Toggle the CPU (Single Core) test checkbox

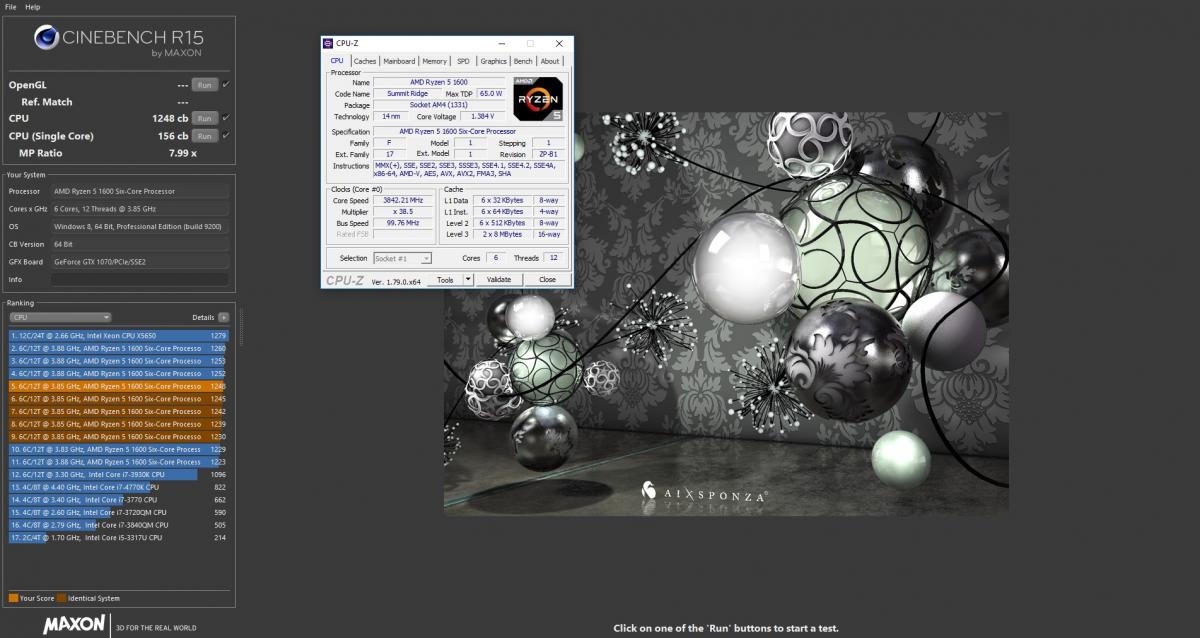tap(226, 135)
